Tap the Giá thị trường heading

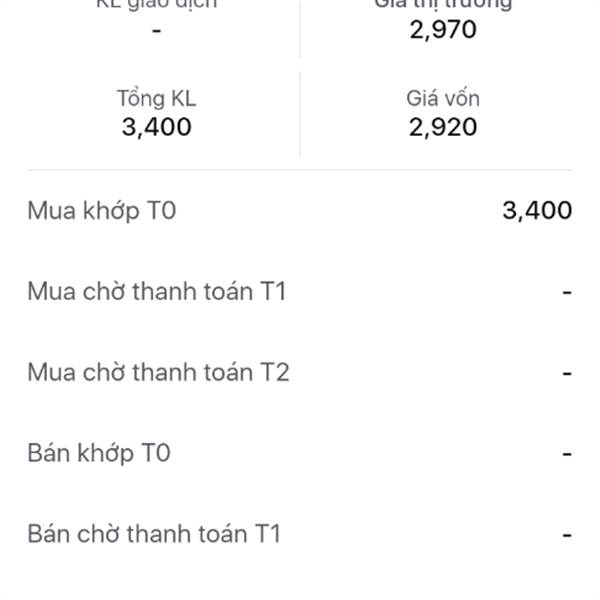(443, 4)
